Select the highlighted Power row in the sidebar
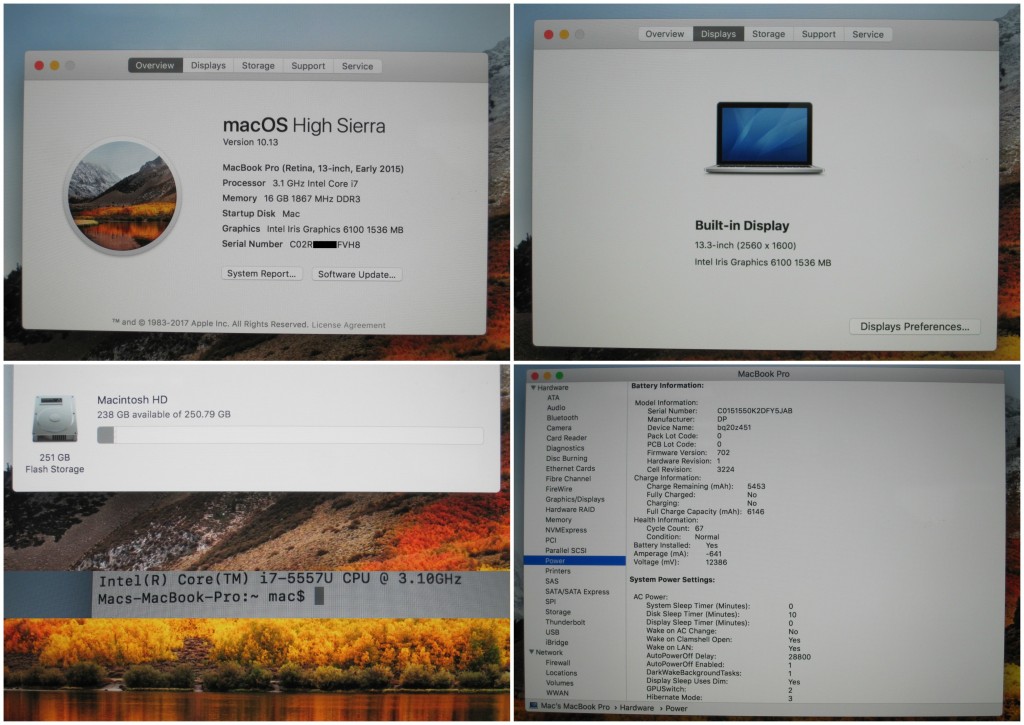This screenshot has height=725, width=1024. point(575,560)
